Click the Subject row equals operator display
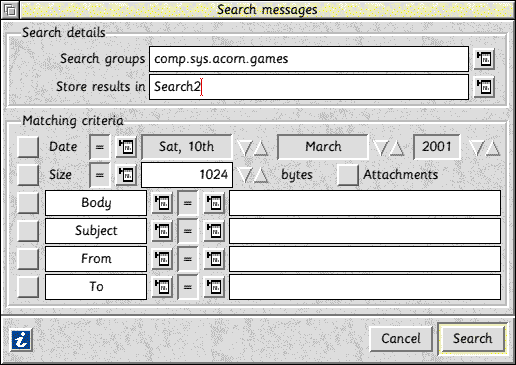Image resolution: width=516 pixels, height=365 pixels. pyautogui.click(x=188, y=231)
